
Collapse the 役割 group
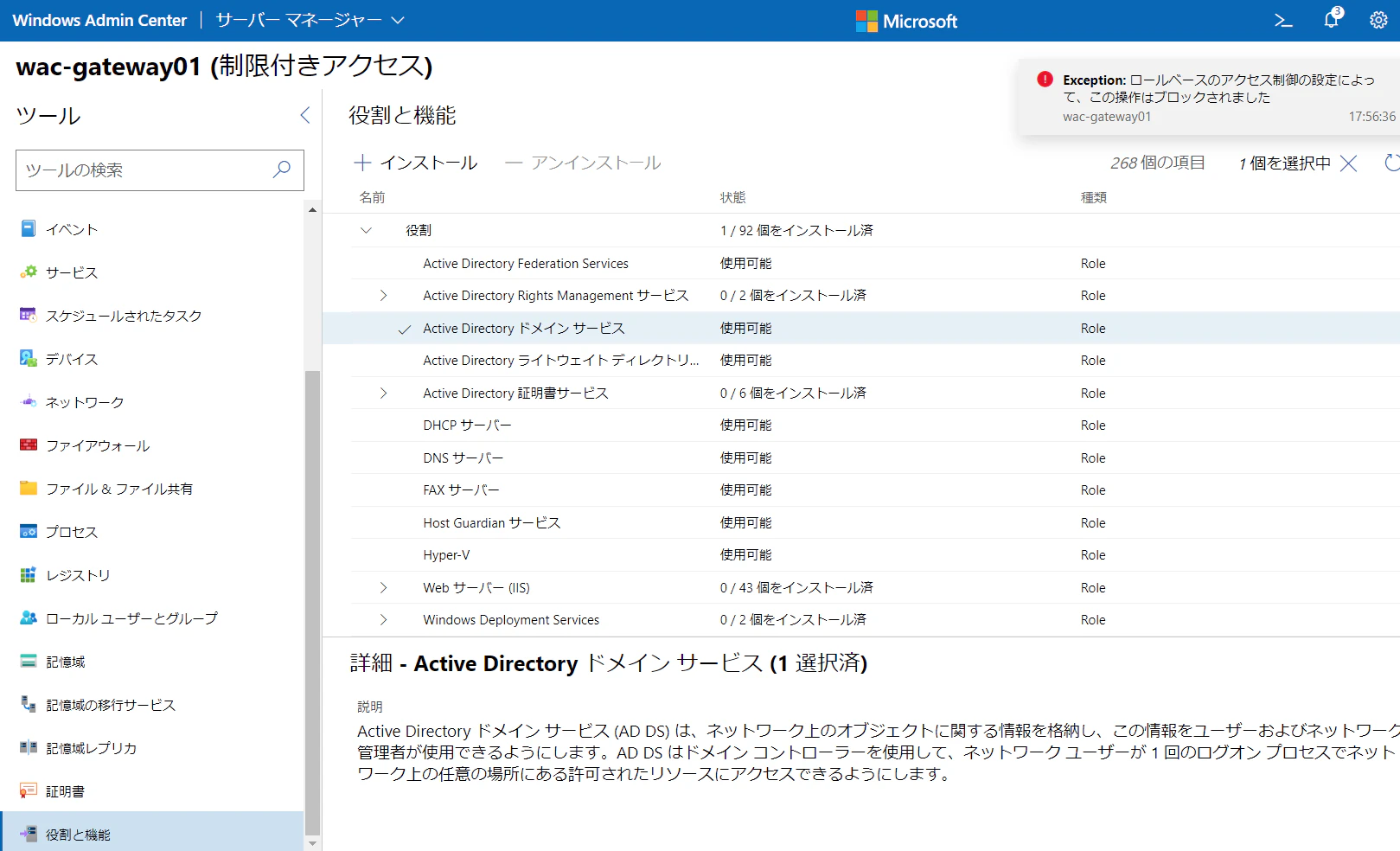pos(367,230)
